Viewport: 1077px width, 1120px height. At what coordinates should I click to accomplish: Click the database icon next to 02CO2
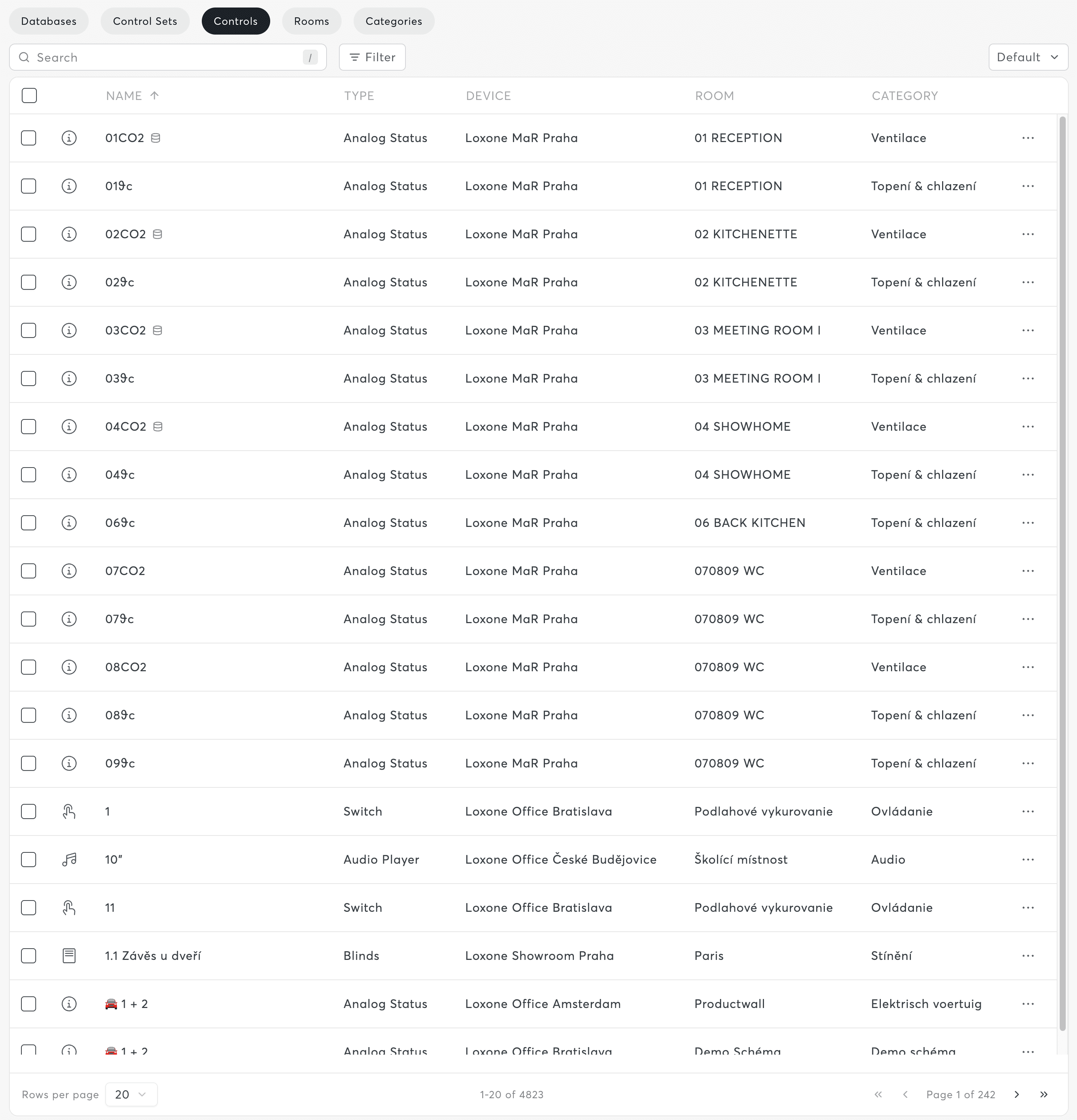(x=157, y=234)
